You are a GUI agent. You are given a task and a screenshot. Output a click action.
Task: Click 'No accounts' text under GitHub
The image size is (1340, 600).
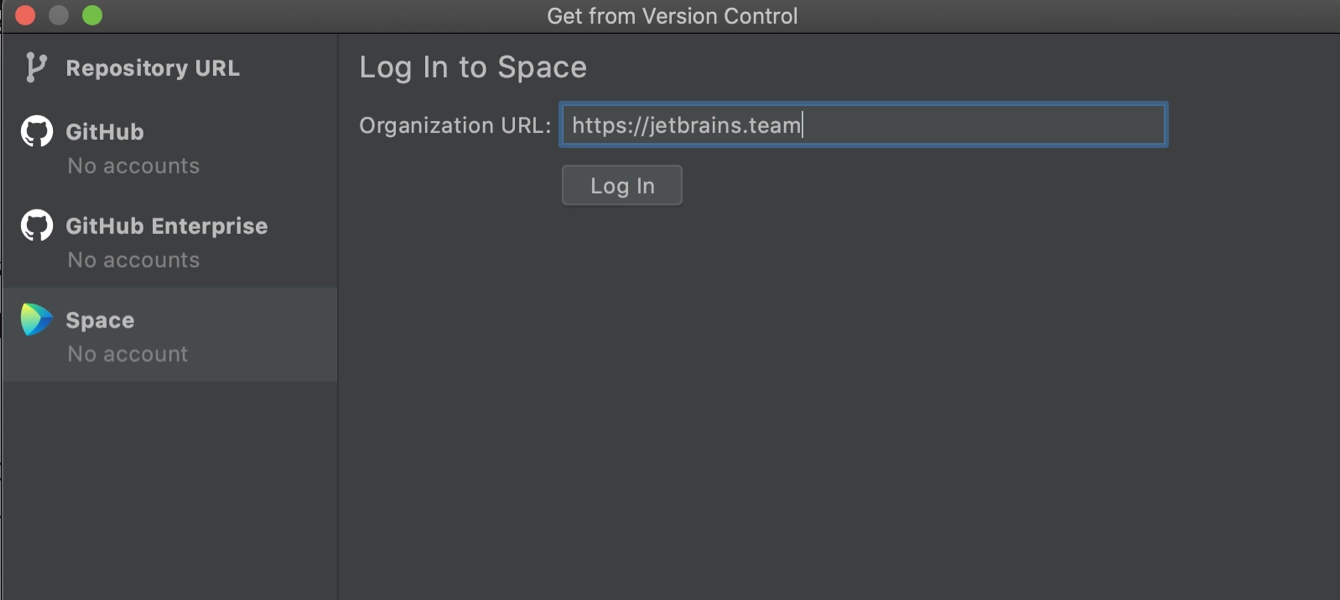(x=133, y=166)
